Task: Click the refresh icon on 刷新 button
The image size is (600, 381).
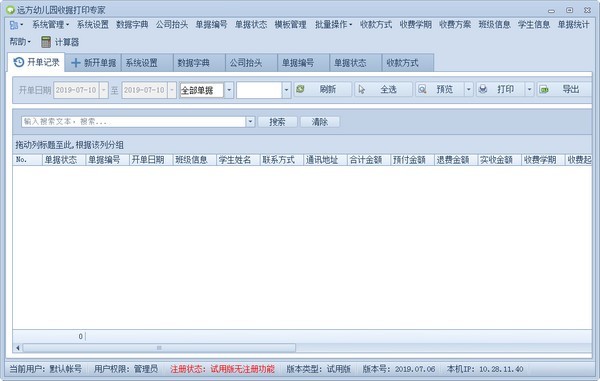Action: click(x=300, y=89)
